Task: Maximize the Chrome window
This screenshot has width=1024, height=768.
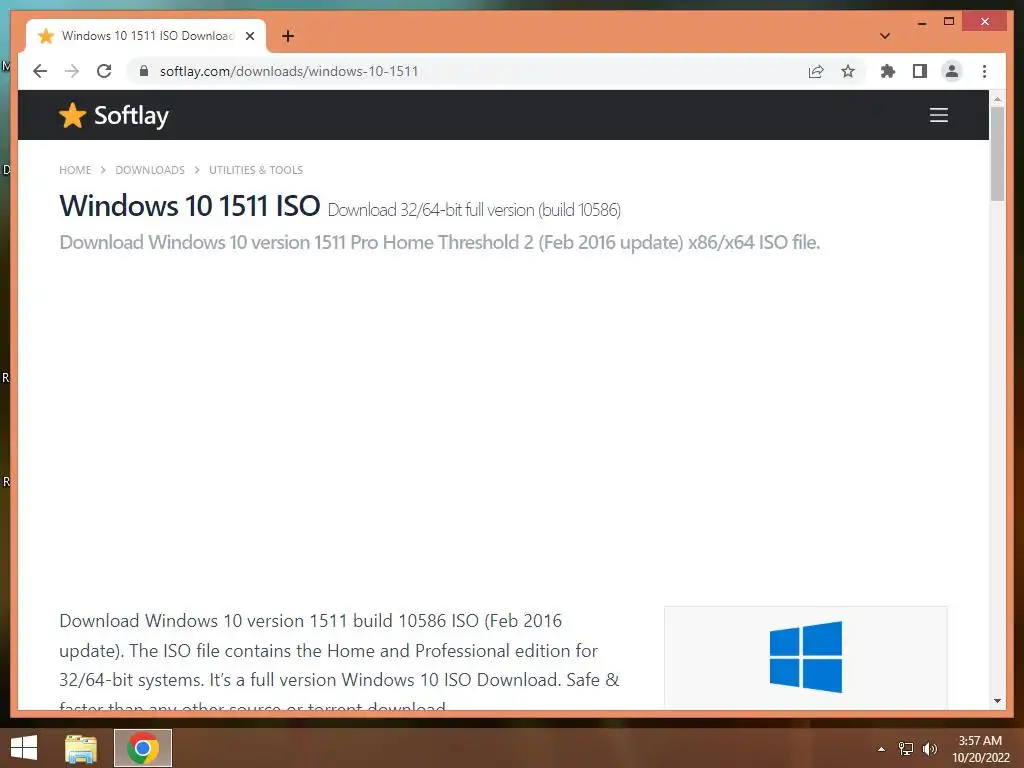Action: pos(949,22)
